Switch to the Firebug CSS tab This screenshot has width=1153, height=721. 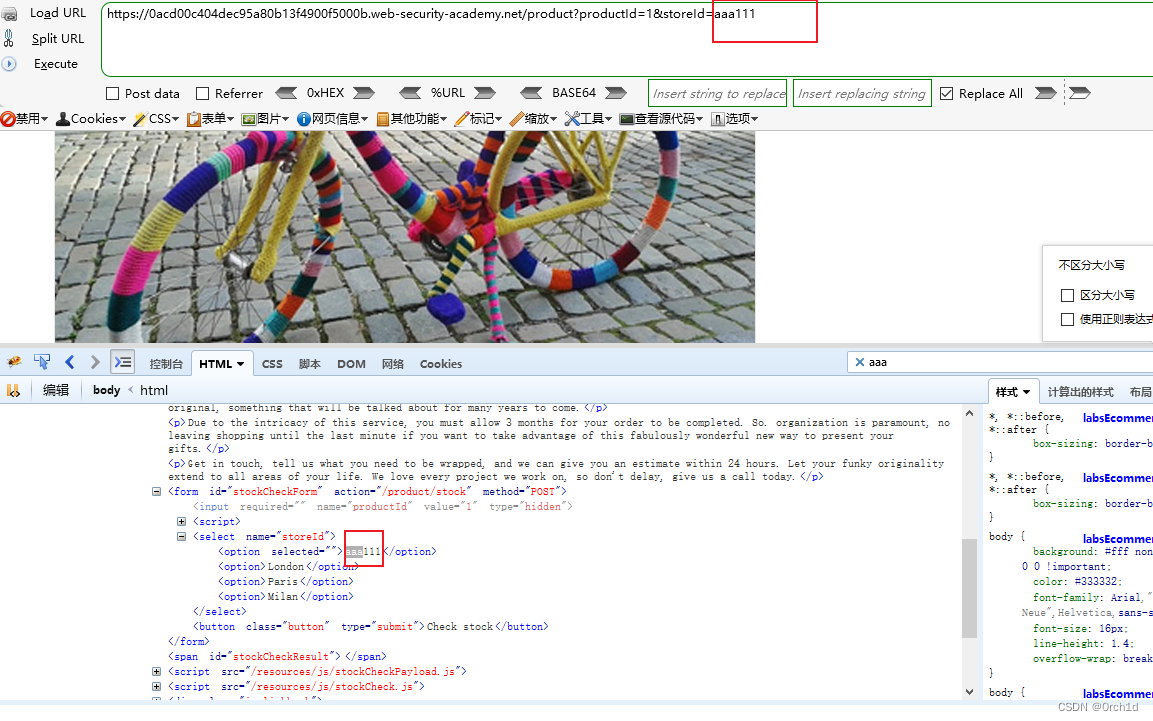point(272,364)
